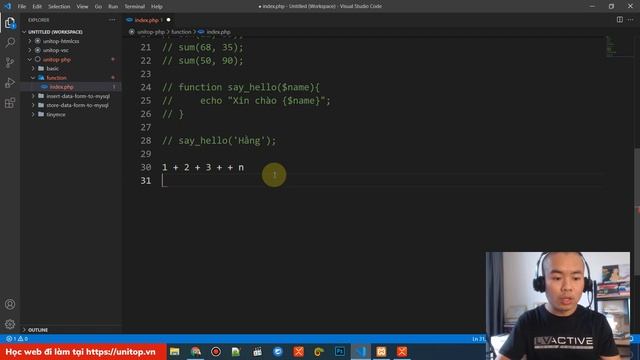Expand the unitop-vsc folder

coord(56,50)
